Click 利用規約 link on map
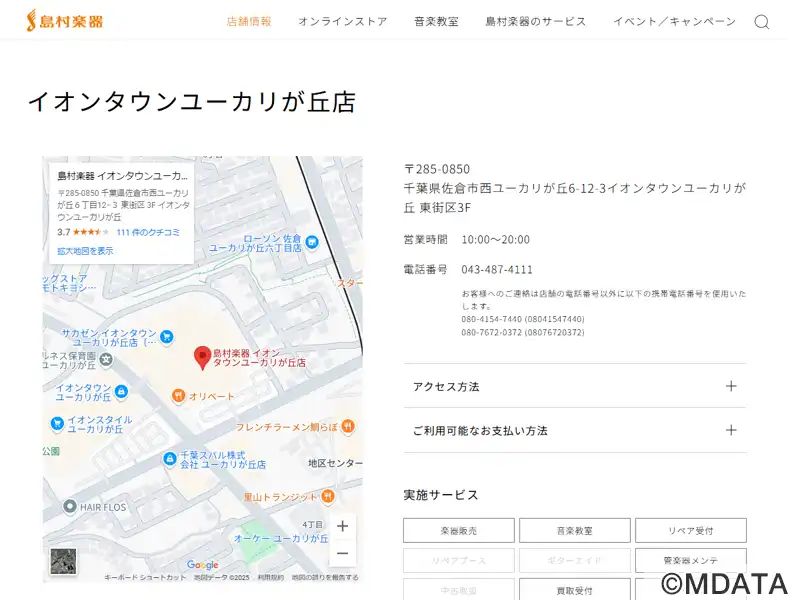The height and width of the screenshot is (600, 800). [270, 577]
